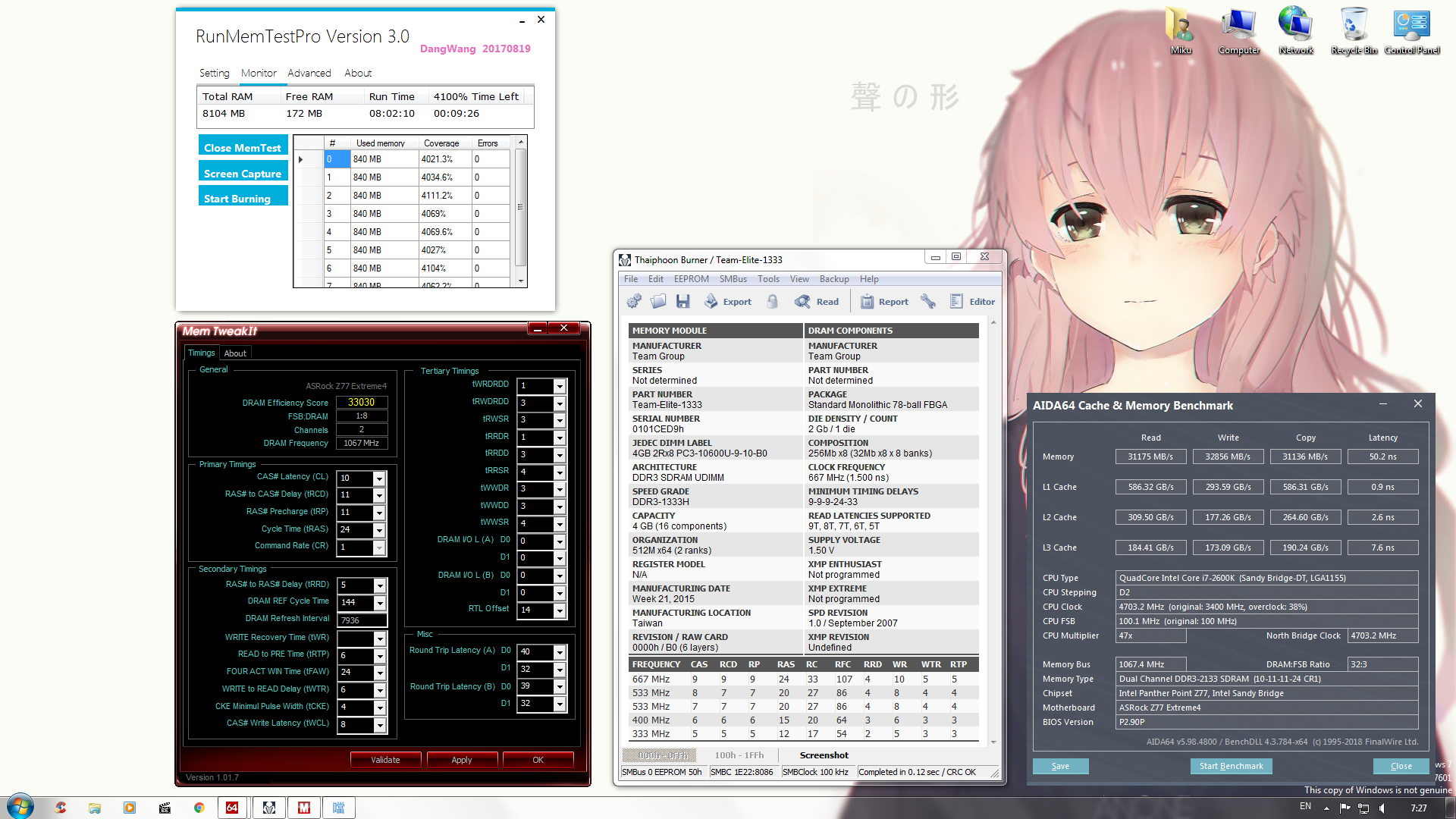Open the SMBus menu in Thaiphoon Burner
The width and height of the screenshot is (1456, 819).
click(733, 279)
